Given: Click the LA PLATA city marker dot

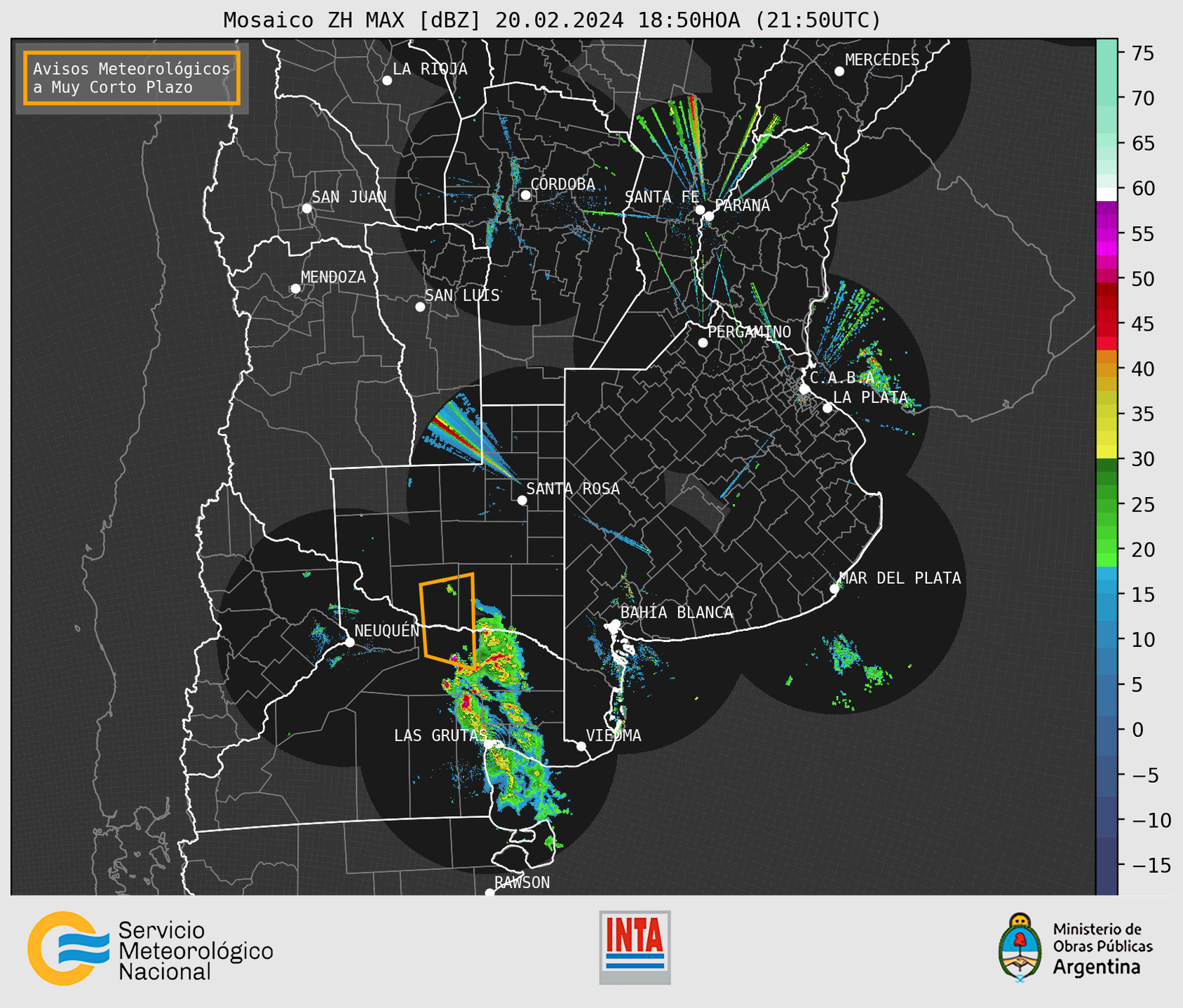Looking at the screenshot, I should click(x=827, y=408).
